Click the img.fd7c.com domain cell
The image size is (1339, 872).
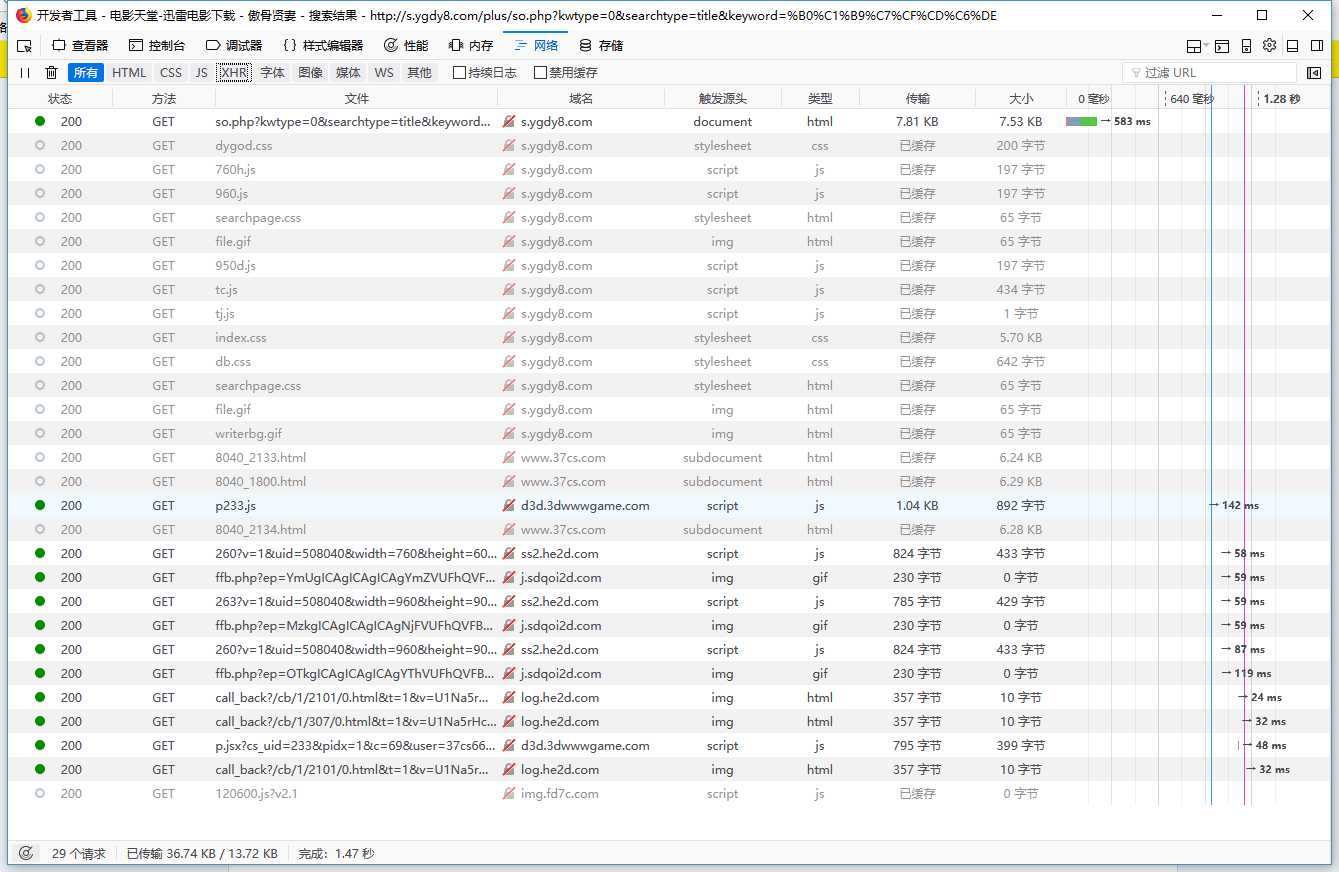click(581, 794)
